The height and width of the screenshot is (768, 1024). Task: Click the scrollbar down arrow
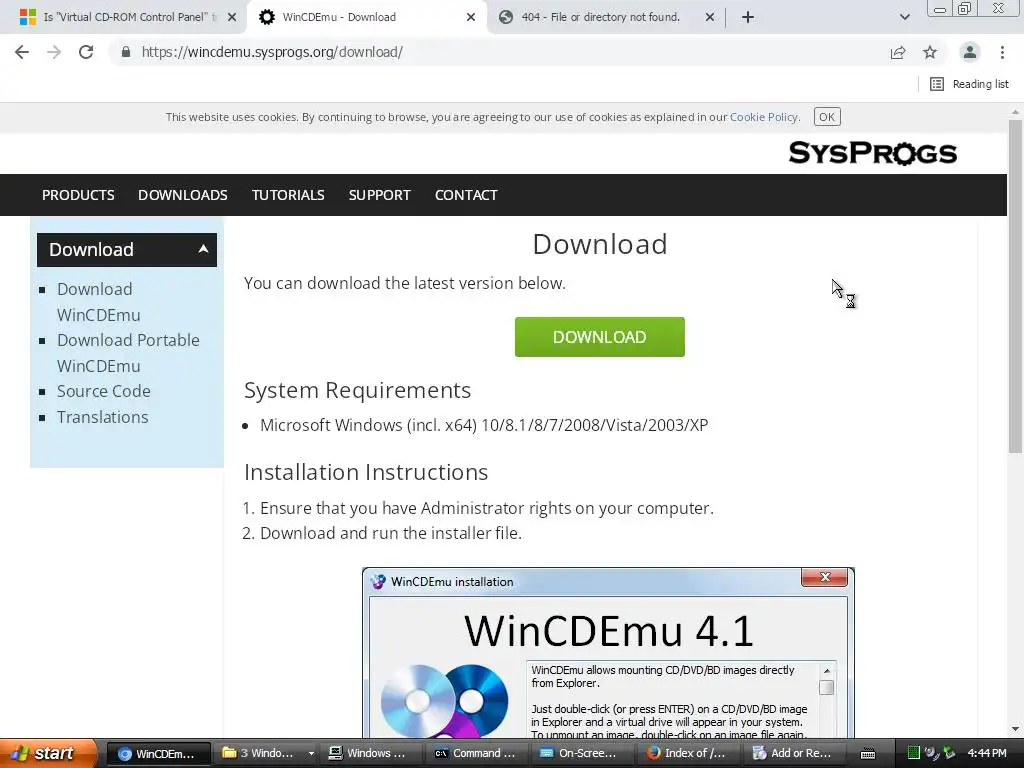click(1015, 729)
